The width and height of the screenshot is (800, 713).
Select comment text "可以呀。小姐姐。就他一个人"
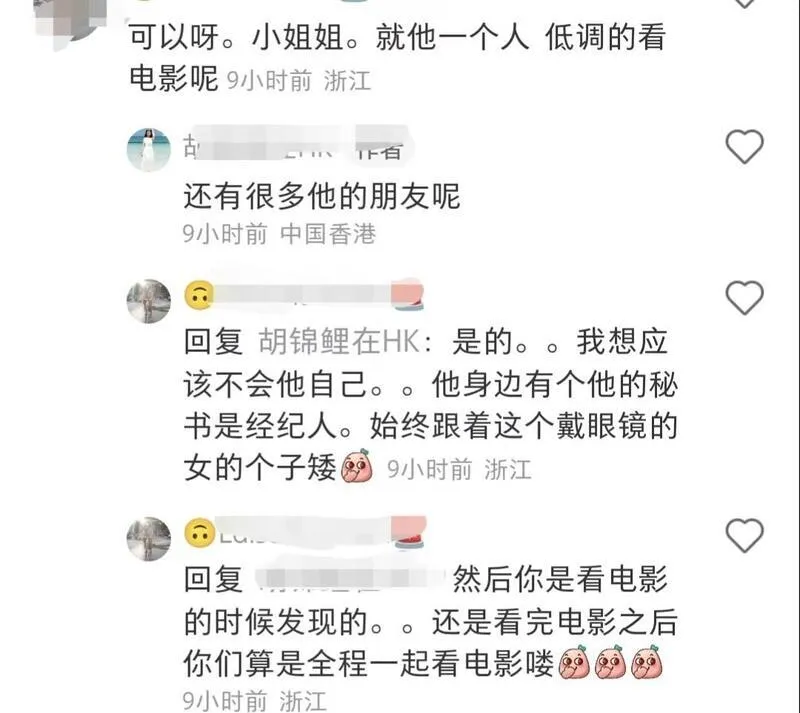click(x=328, y=37)
